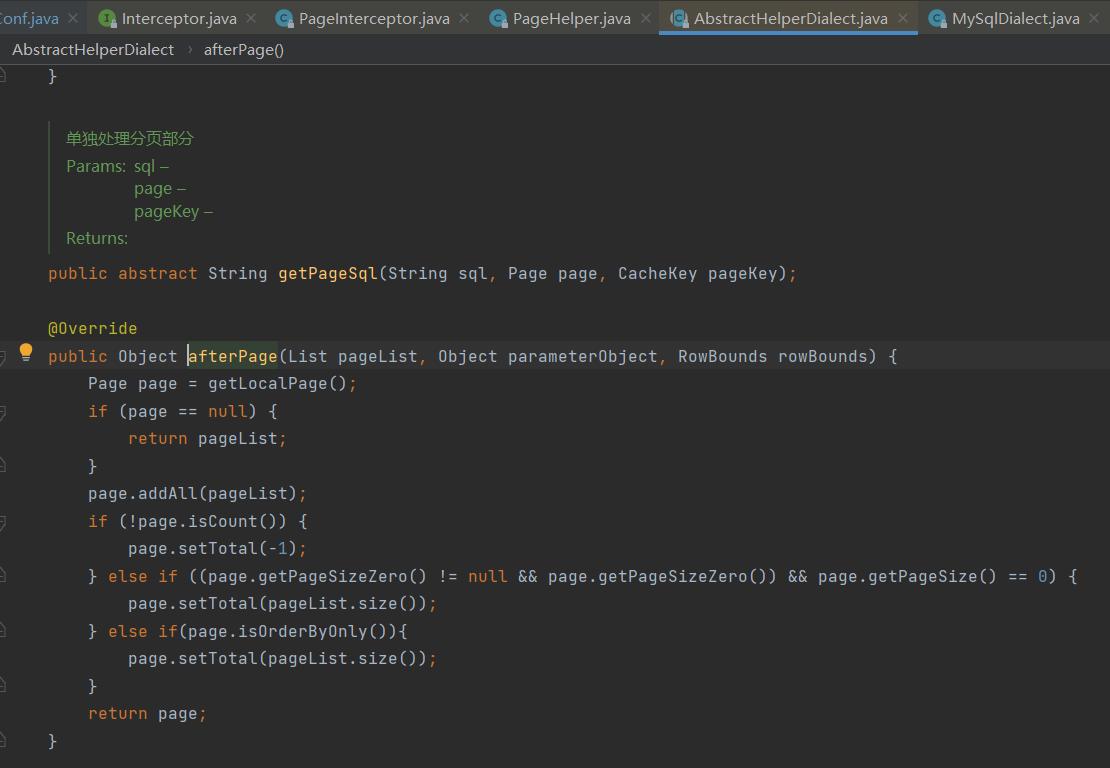1110x768 pixels.
Task: Close the PageInterceptor.java tab
Action: point(463,18)
